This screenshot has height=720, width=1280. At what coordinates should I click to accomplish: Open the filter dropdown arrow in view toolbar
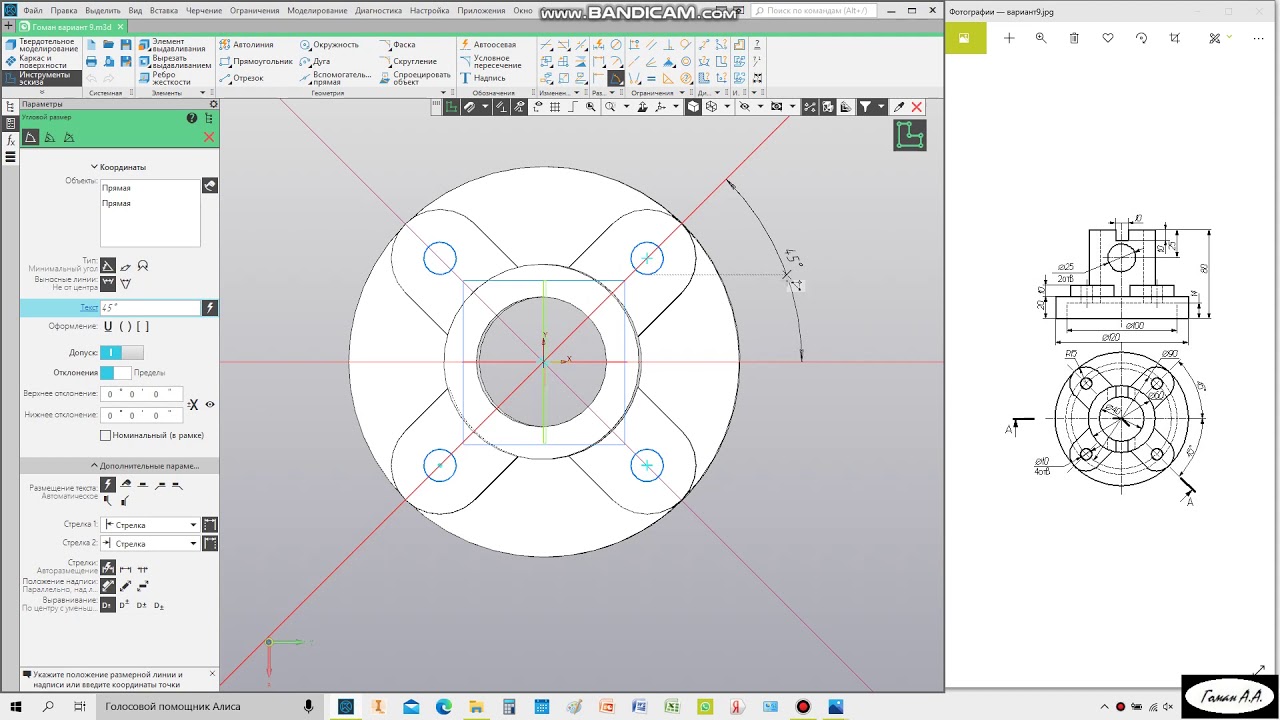pos(881,107)
